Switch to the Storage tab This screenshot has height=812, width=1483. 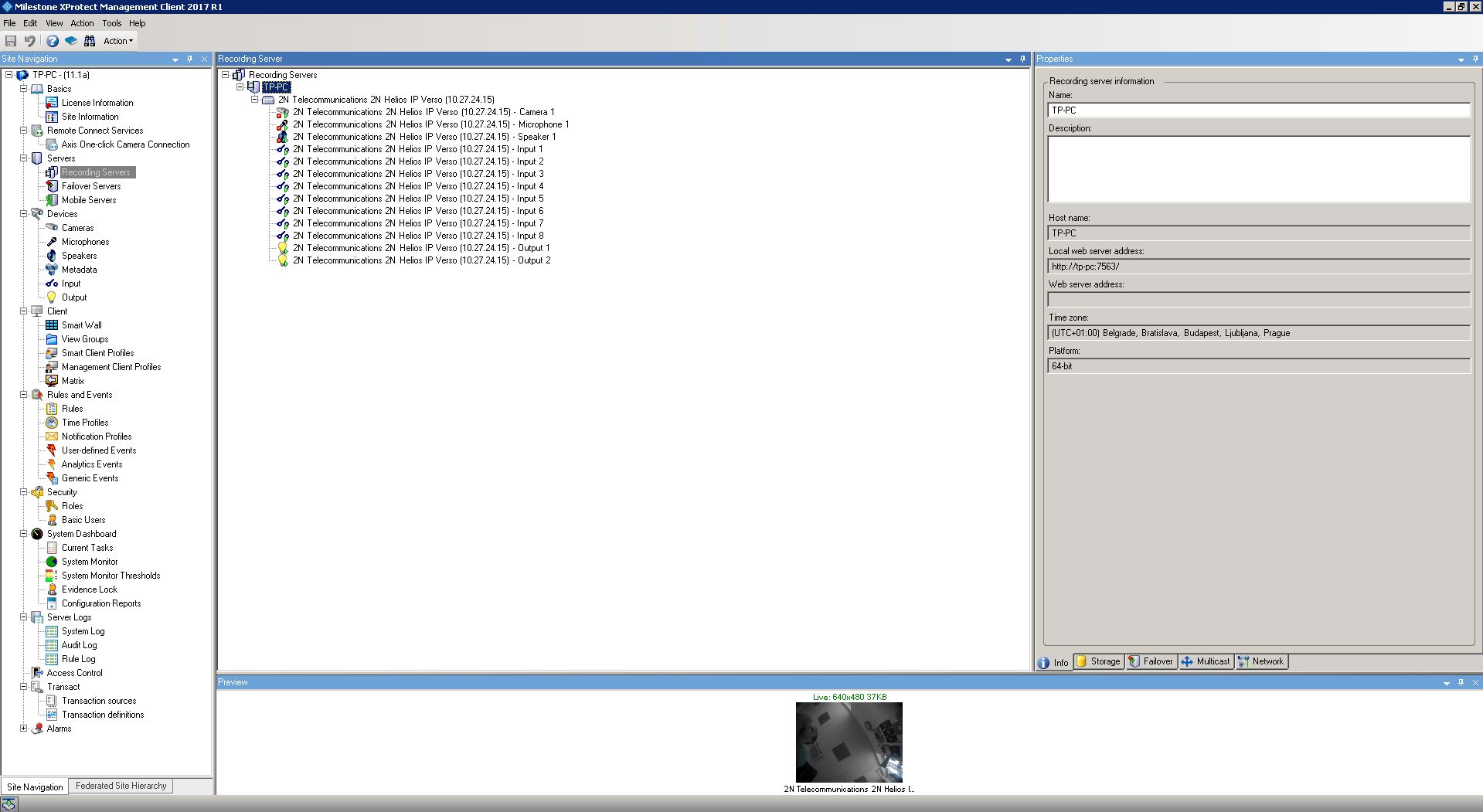click(1098, 661)
